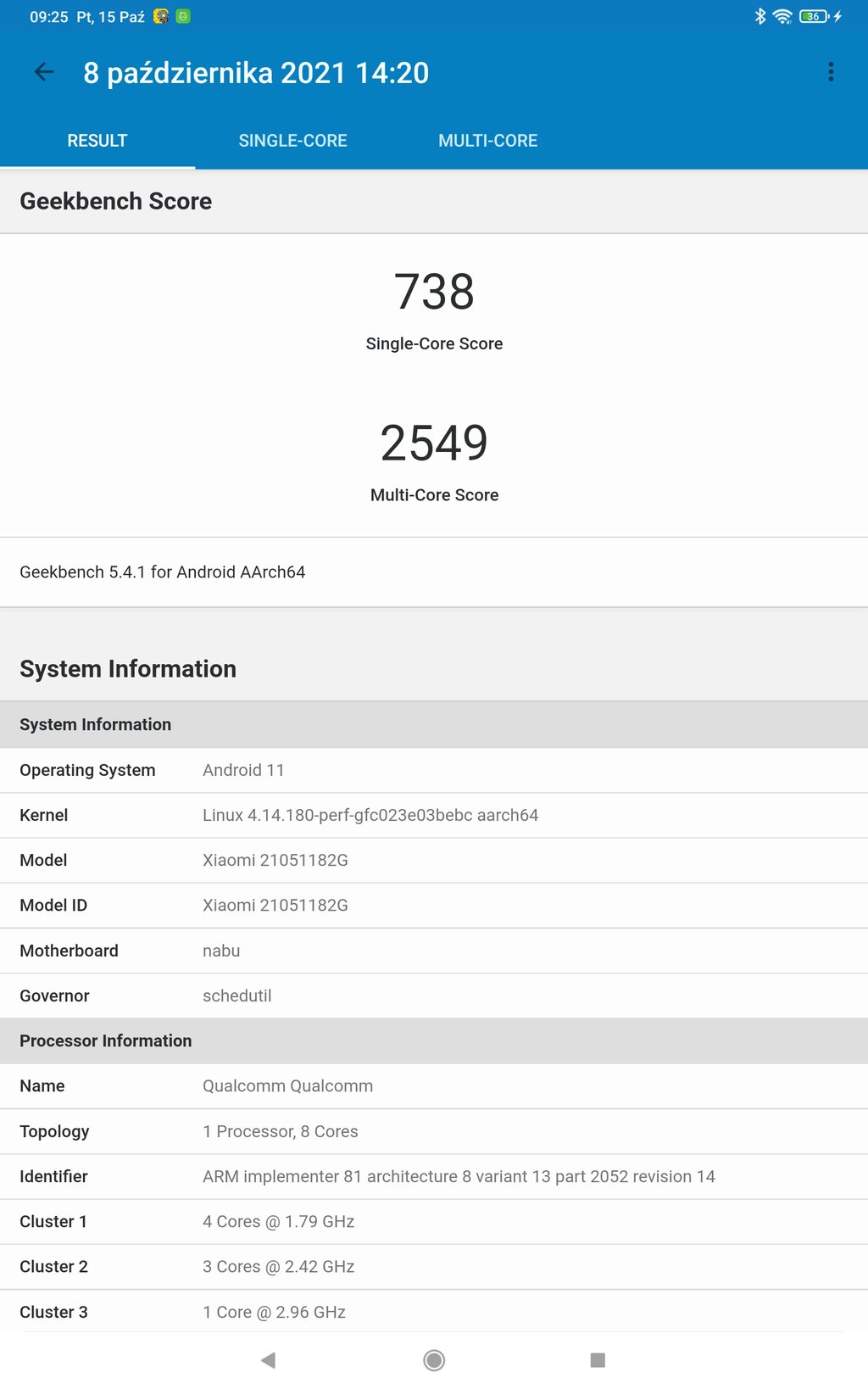
Task: Tap the 'Geekbench Score' heading
Action: click(x=116, y=201)
